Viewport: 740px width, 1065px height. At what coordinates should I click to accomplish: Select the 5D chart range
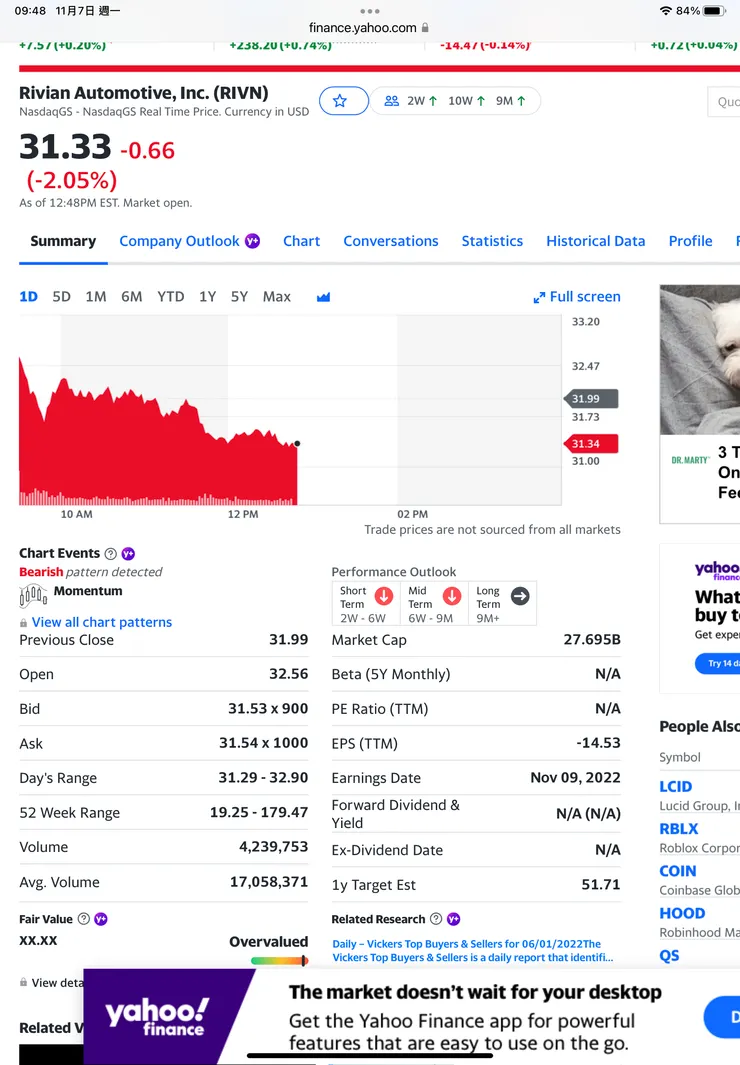point(61,297)
